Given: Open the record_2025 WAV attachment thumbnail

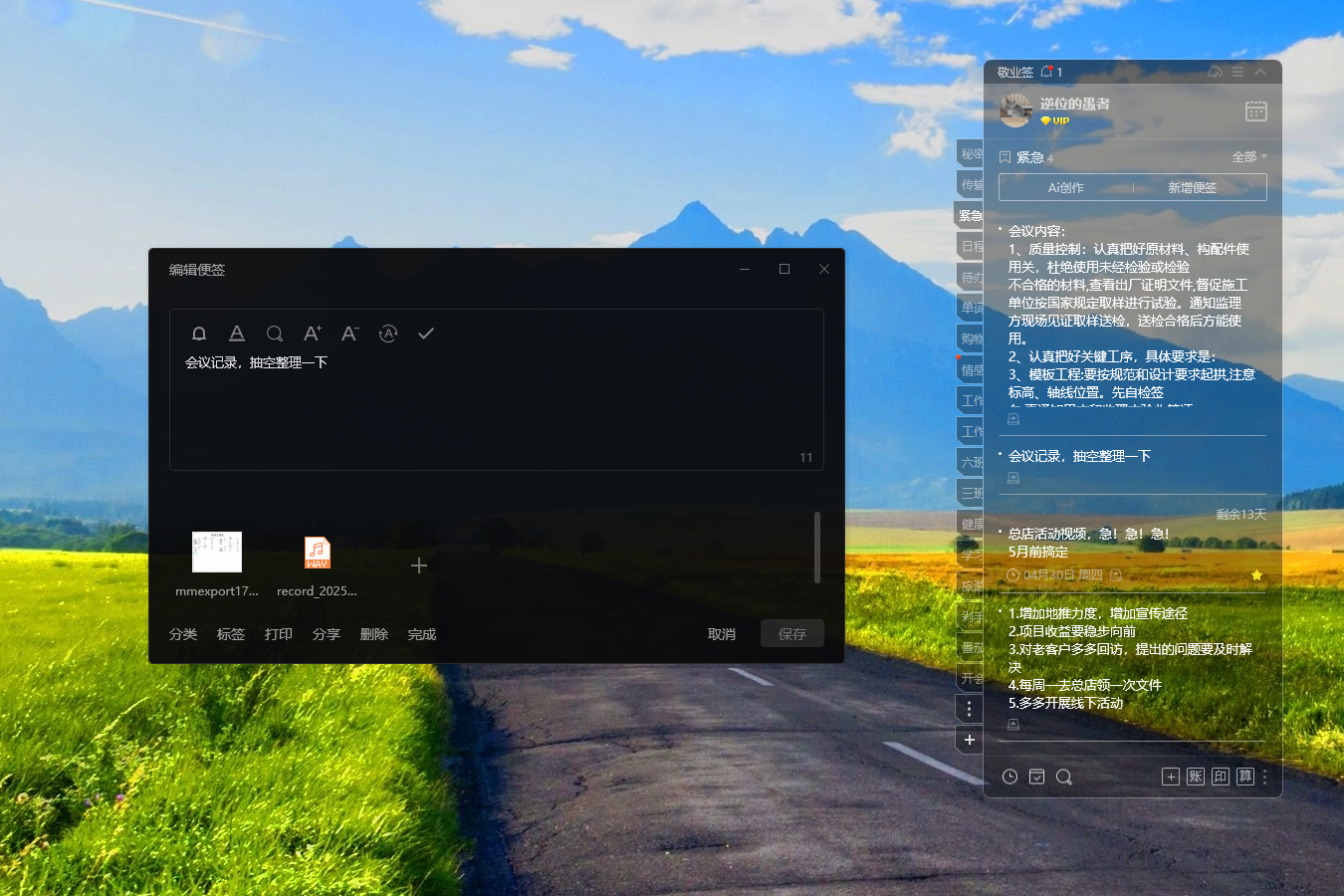Looking at the screenshot, I should click(317, 553).
